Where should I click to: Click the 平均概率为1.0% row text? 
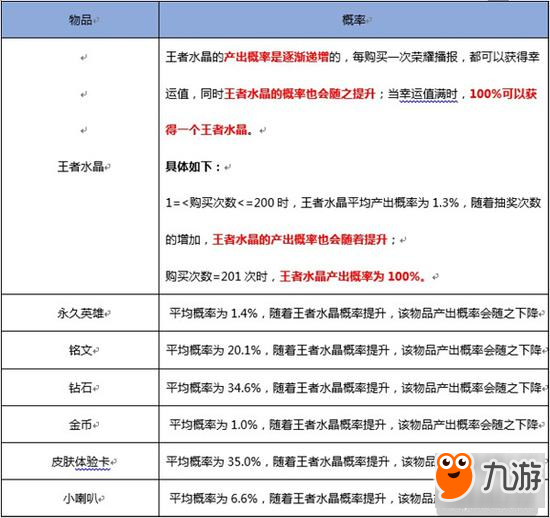point(354,425)
